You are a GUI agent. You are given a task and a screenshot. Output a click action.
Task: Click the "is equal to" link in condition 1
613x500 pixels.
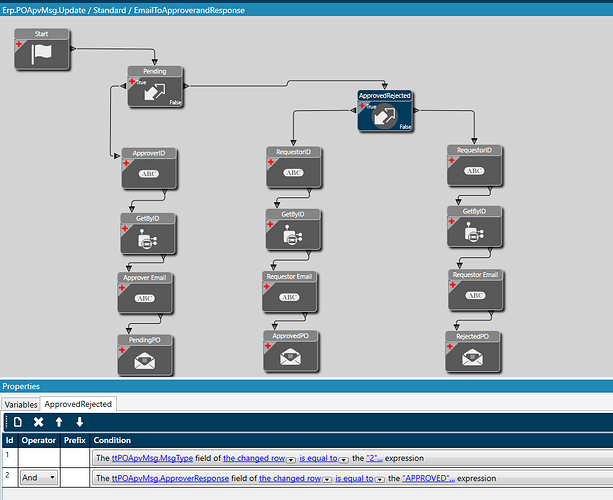tap(318, 458)
